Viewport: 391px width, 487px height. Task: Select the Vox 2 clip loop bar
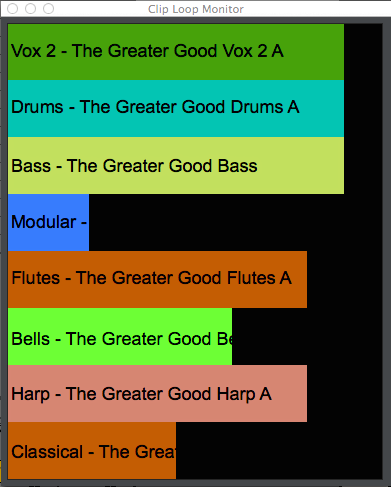point(176,52)
